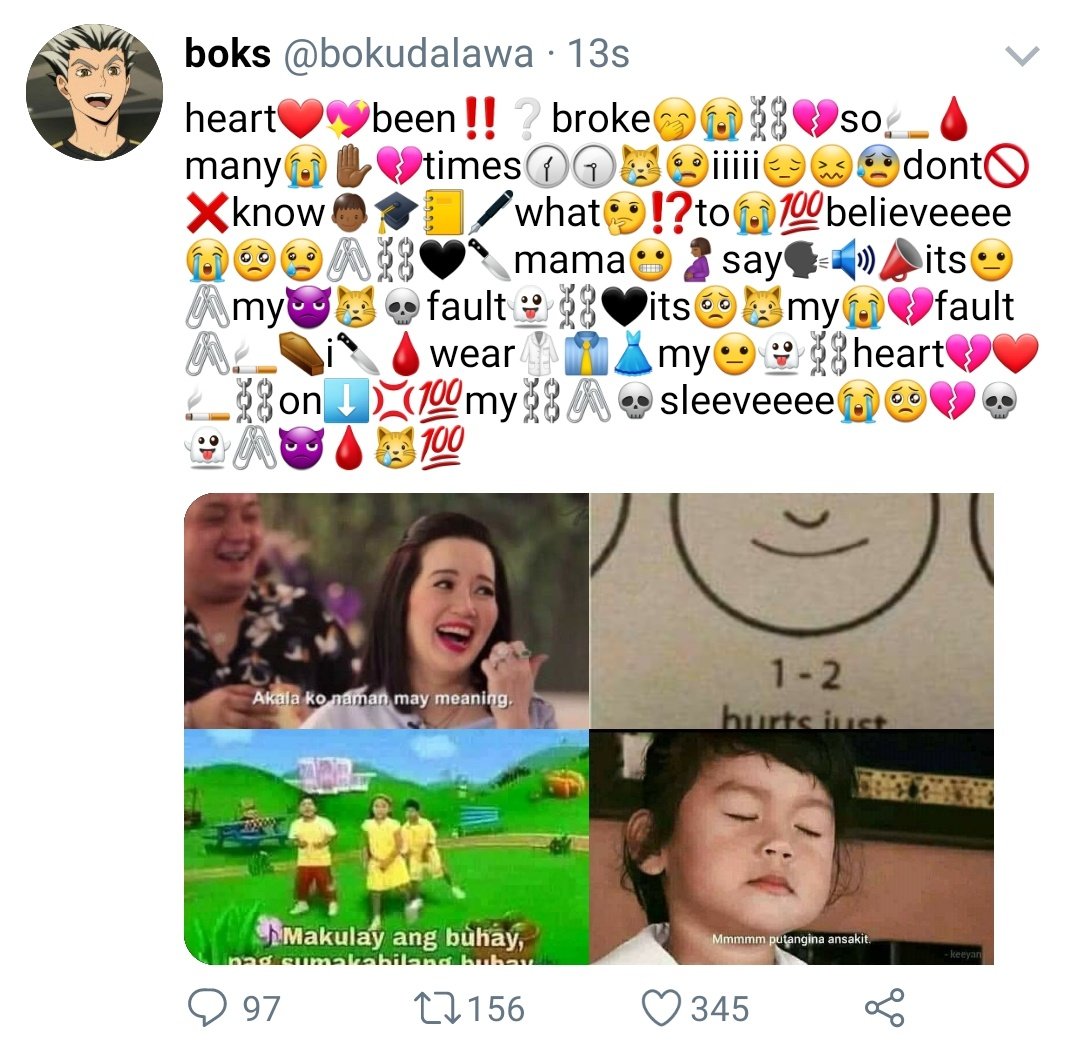Screen dimensions: 1080x1050
Task: Like the tweet with the heart icon
Action: pyautogui.click(x=661, y=1008)
